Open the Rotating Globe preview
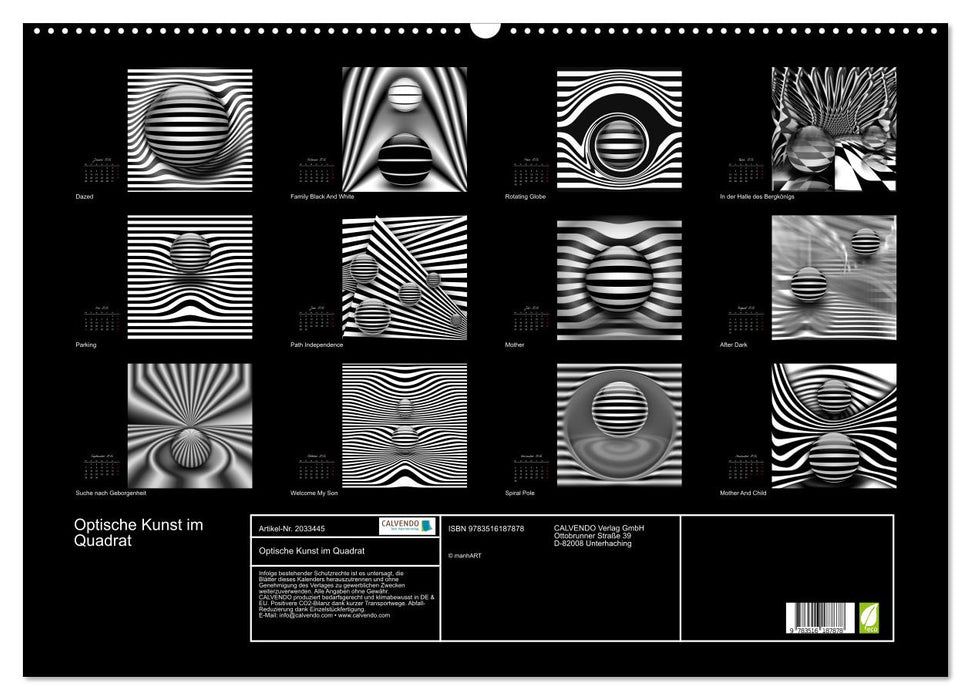This screenshot has height=700, width=971. pos(615,125)
